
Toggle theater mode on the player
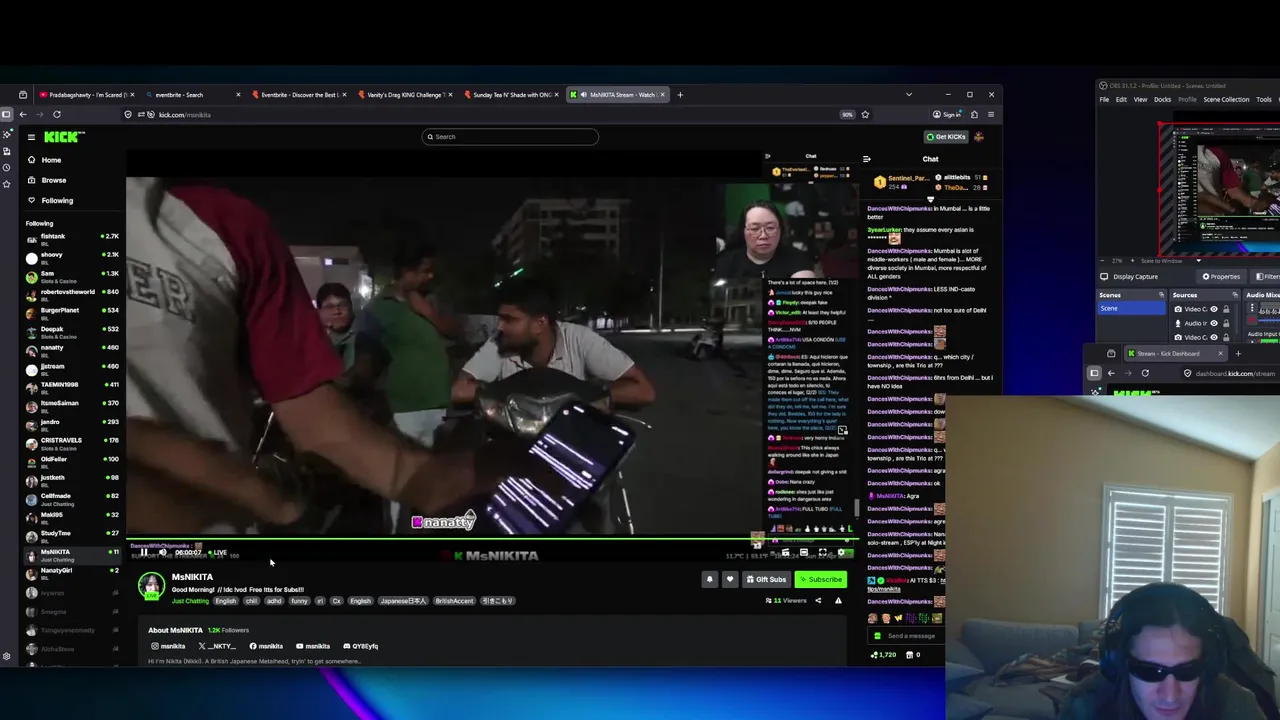point(804,552)
